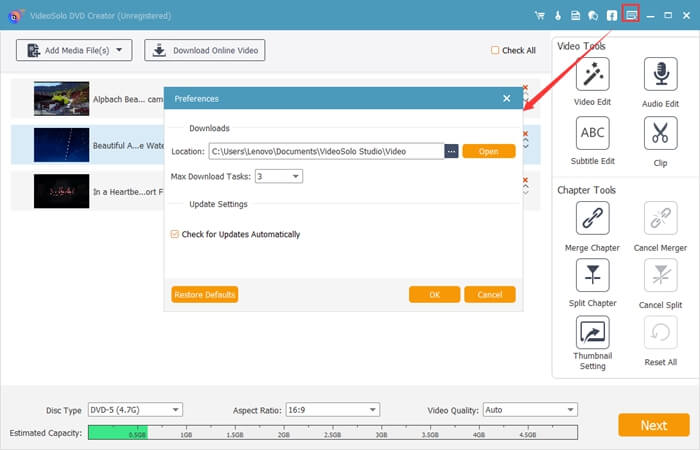
Task: Click the Reset All icon
Action: pyautogui.click(x=660, y=332)
